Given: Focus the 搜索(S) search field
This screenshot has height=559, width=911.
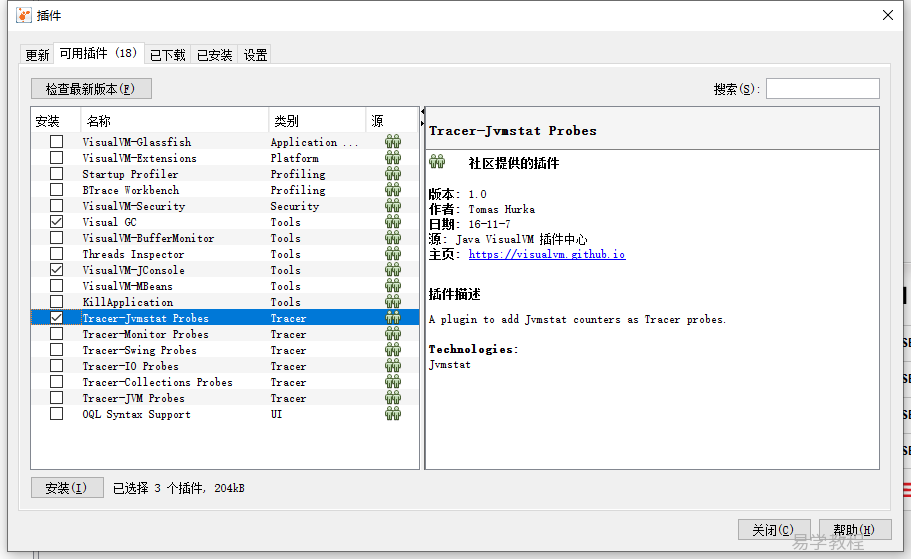Looking at the screenshot, I should [x=823, y=88].
